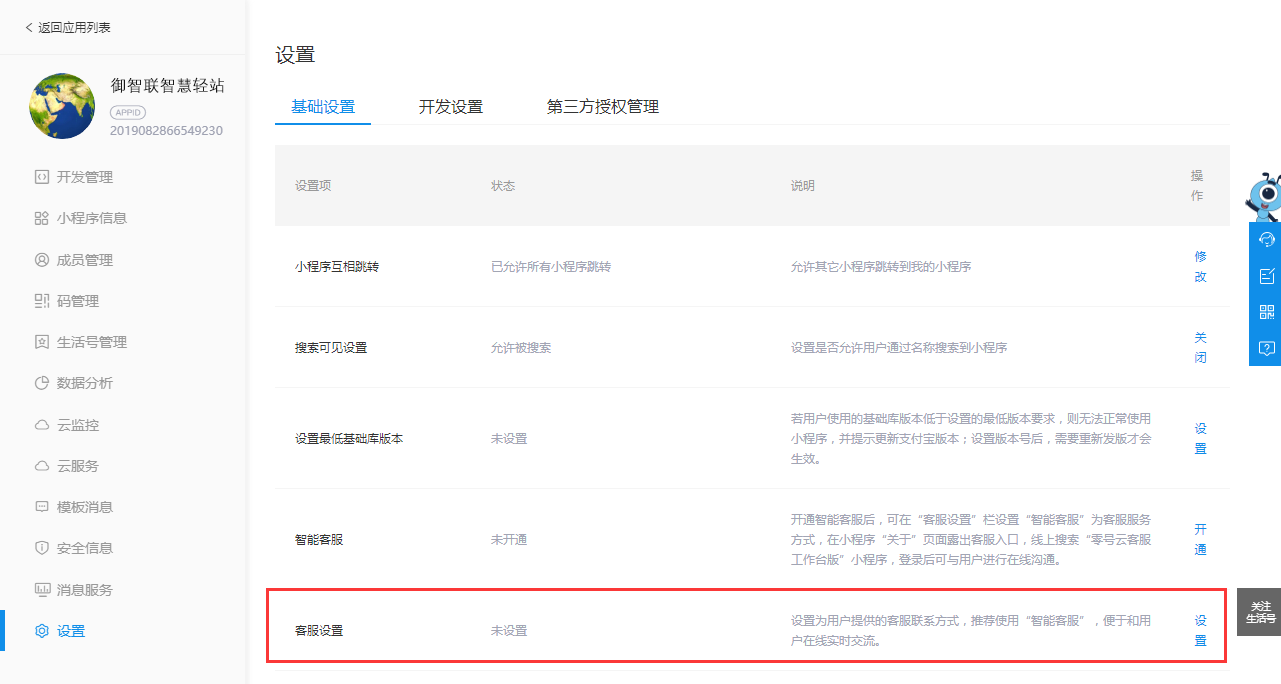
Task: Open the customer service headset icon
Action: click(1267, 240)
